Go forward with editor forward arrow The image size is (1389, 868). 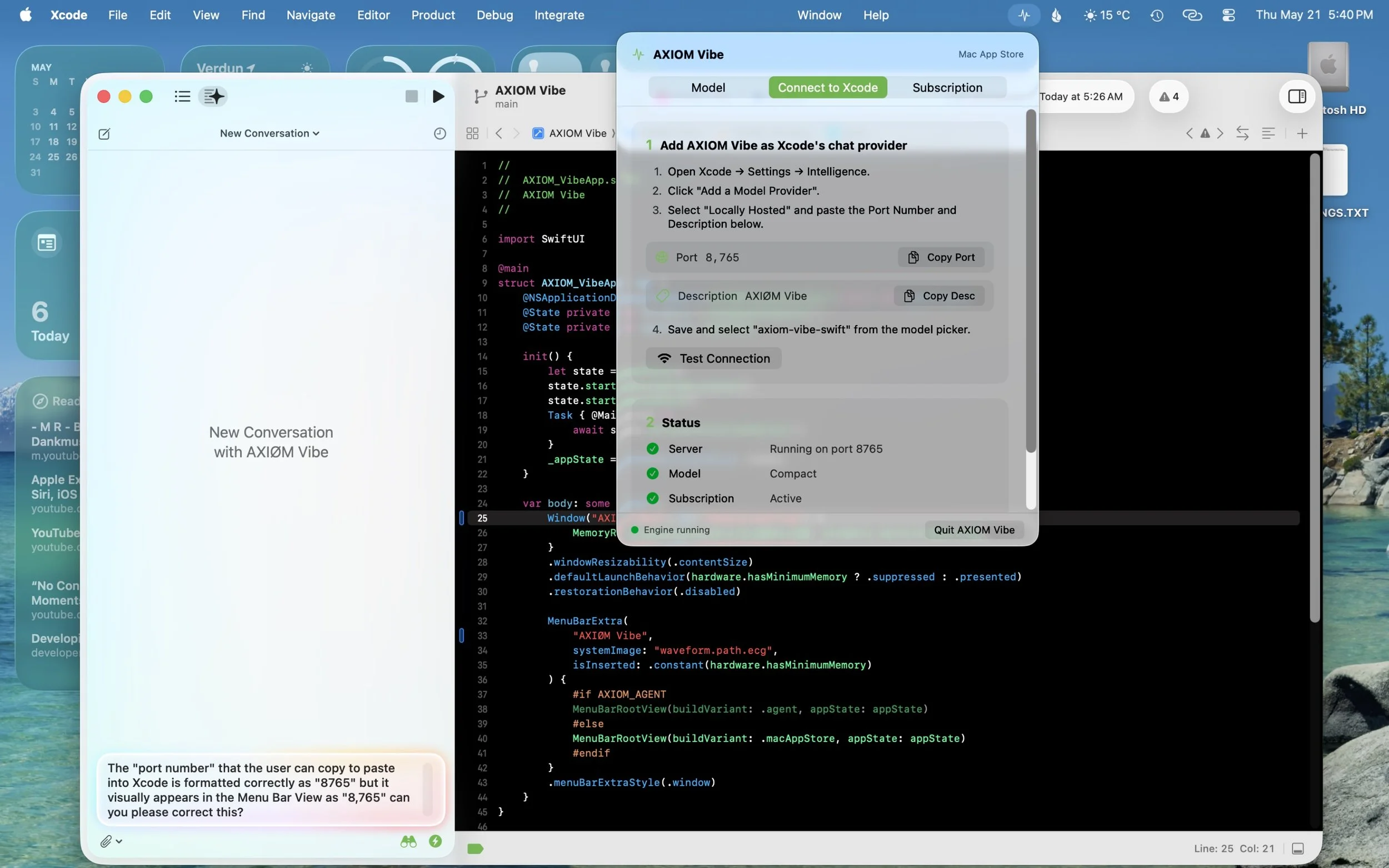pos(516,133)
